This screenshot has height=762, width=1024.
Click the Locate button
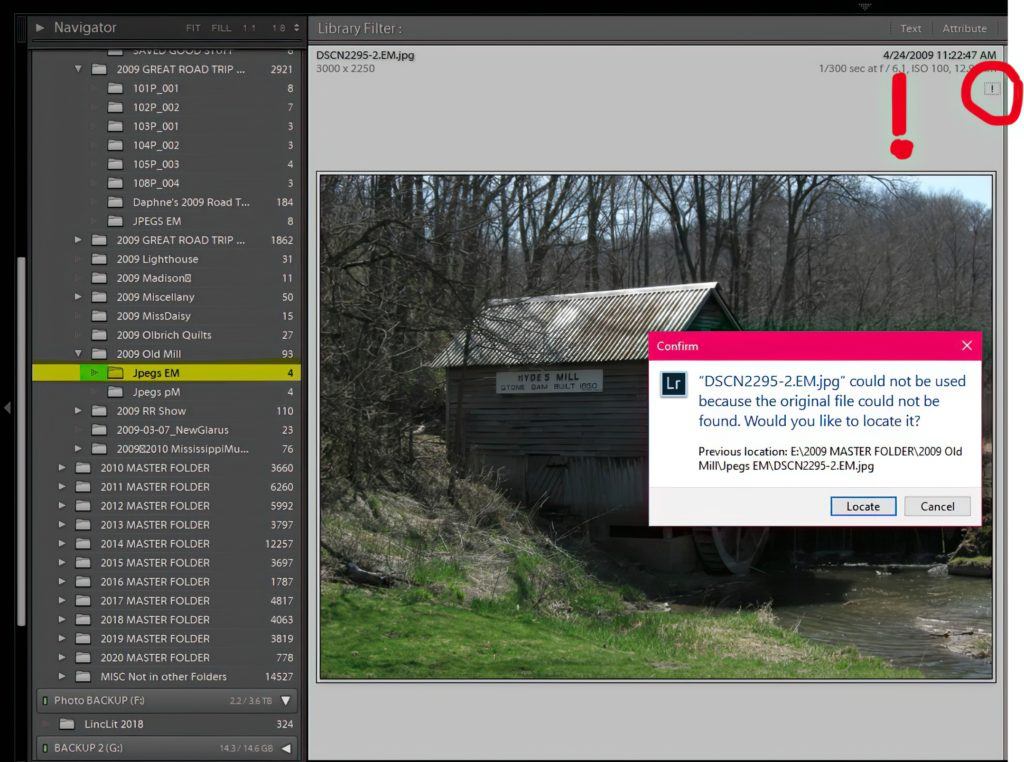pyautogui.click(x=862, y=506)
